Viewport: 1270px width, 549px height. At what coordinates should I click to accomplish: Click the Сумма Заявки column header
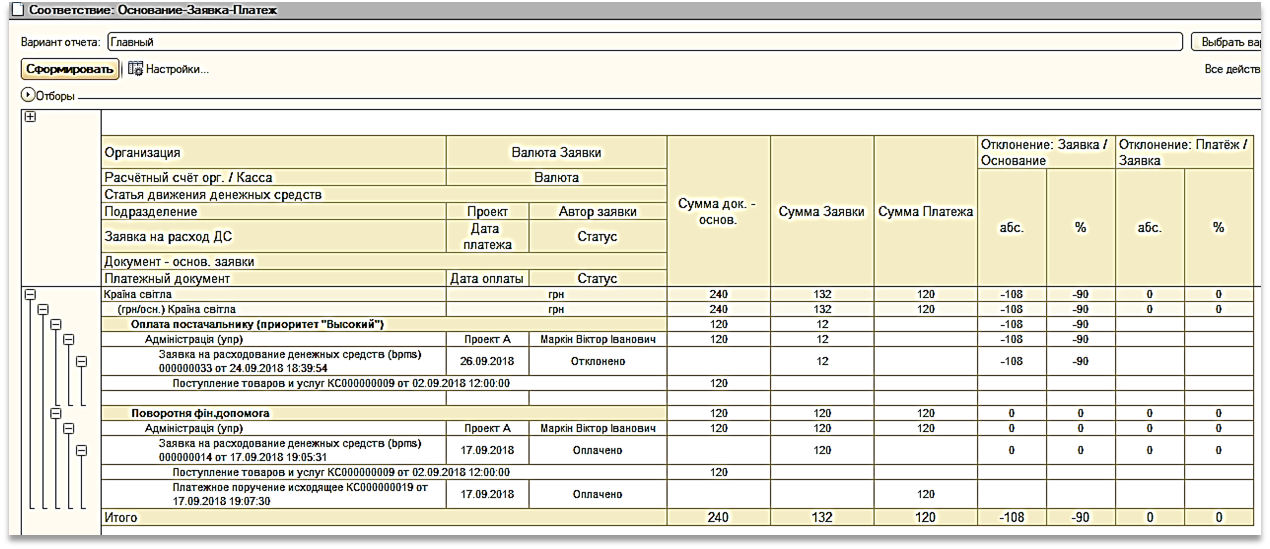click(822, 212)
